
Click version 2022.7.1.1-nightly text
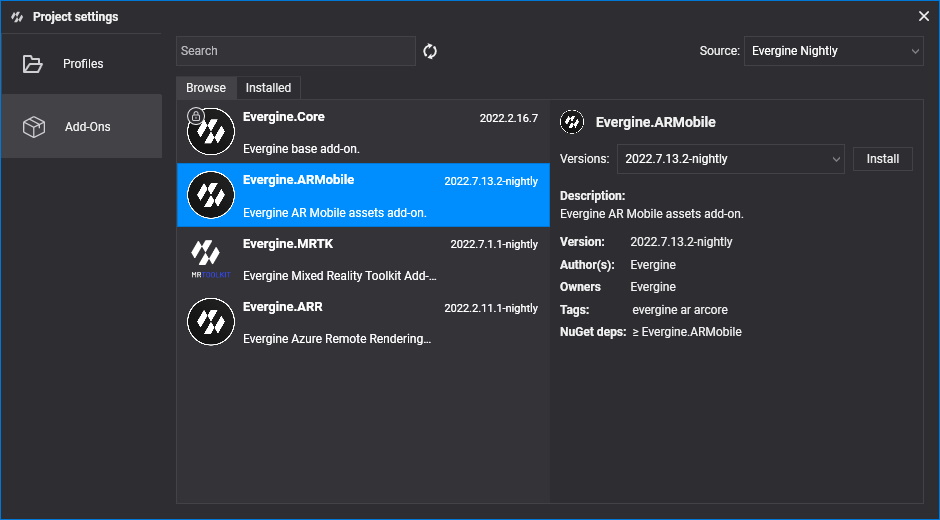(494, 244)
